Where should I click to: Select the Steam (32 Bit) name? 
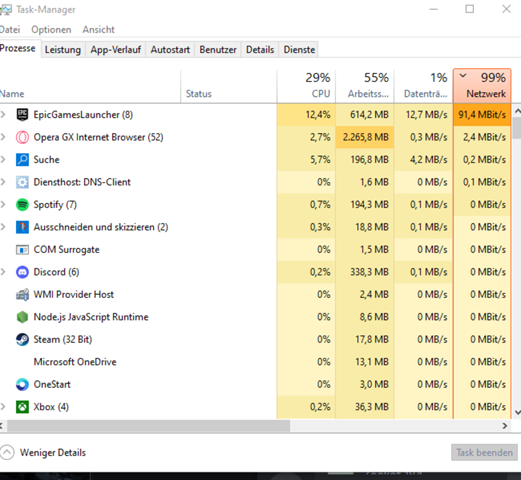tap(63, 340)
